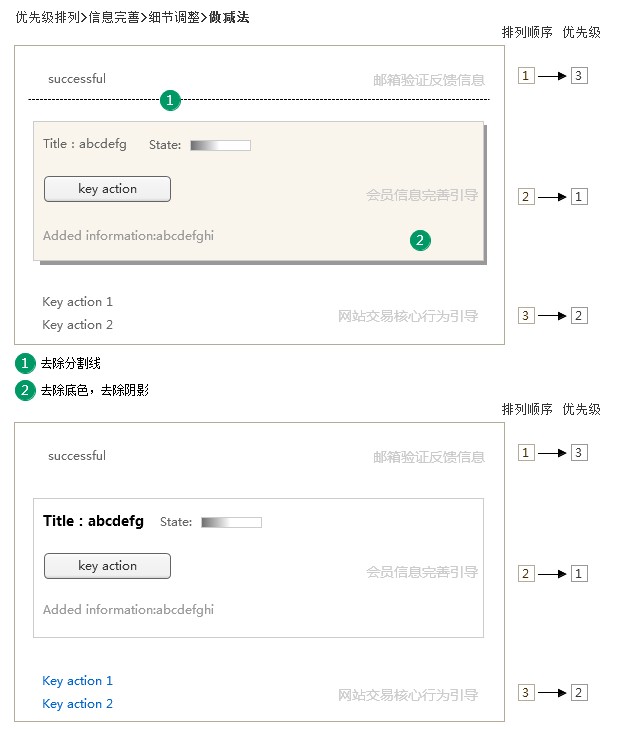Click green marker 2 inside the shaded card
This screenshot has height=729, width=618.
tap(420, 240)
